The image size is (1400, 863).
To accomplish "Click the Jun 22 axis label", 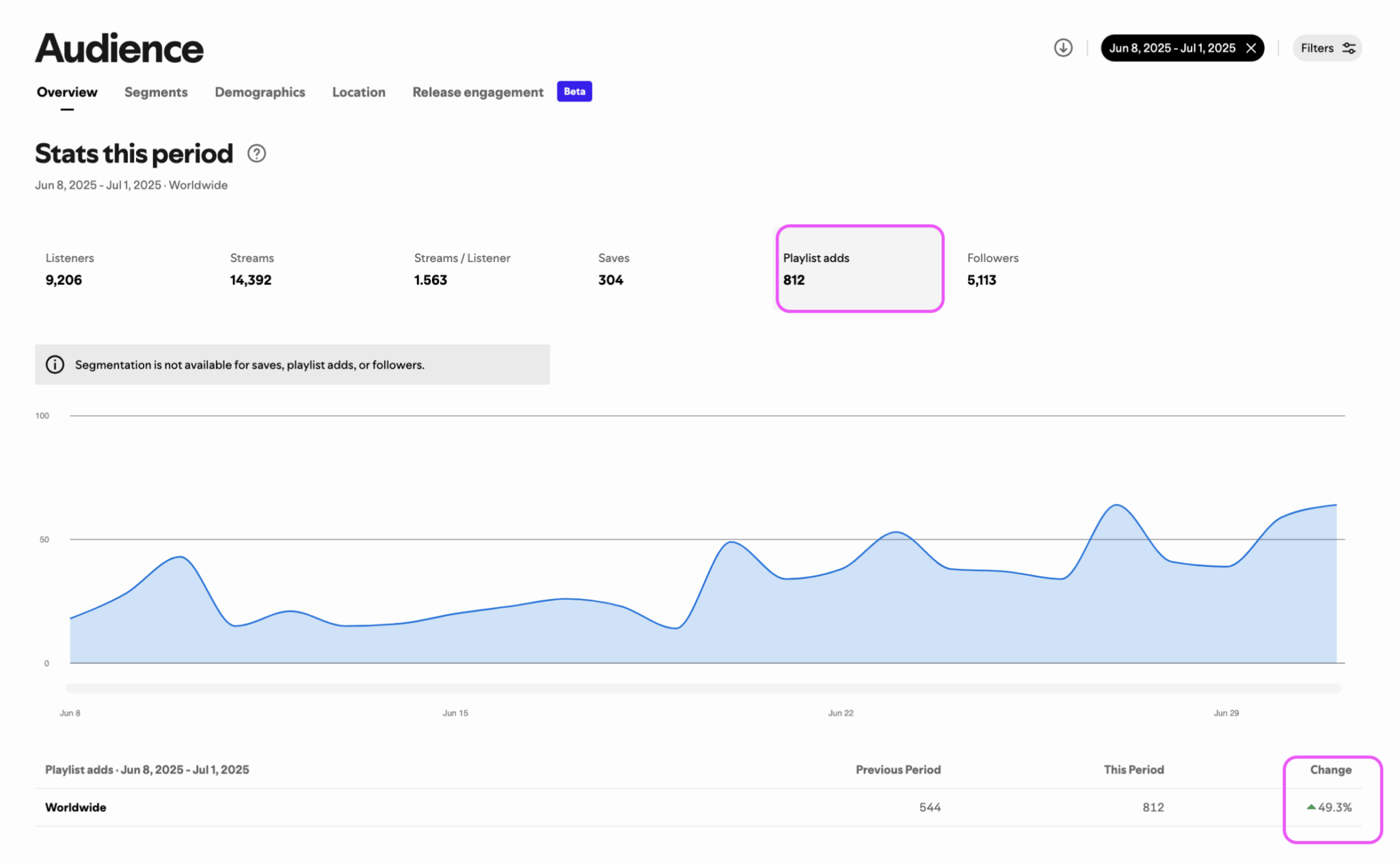I will click(x=841, y=713).
